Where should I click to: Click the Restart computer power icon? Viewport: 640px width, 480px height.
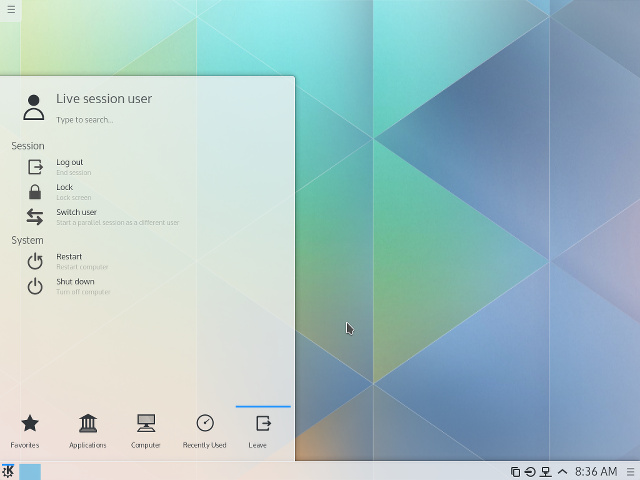[x=35, y=261]
